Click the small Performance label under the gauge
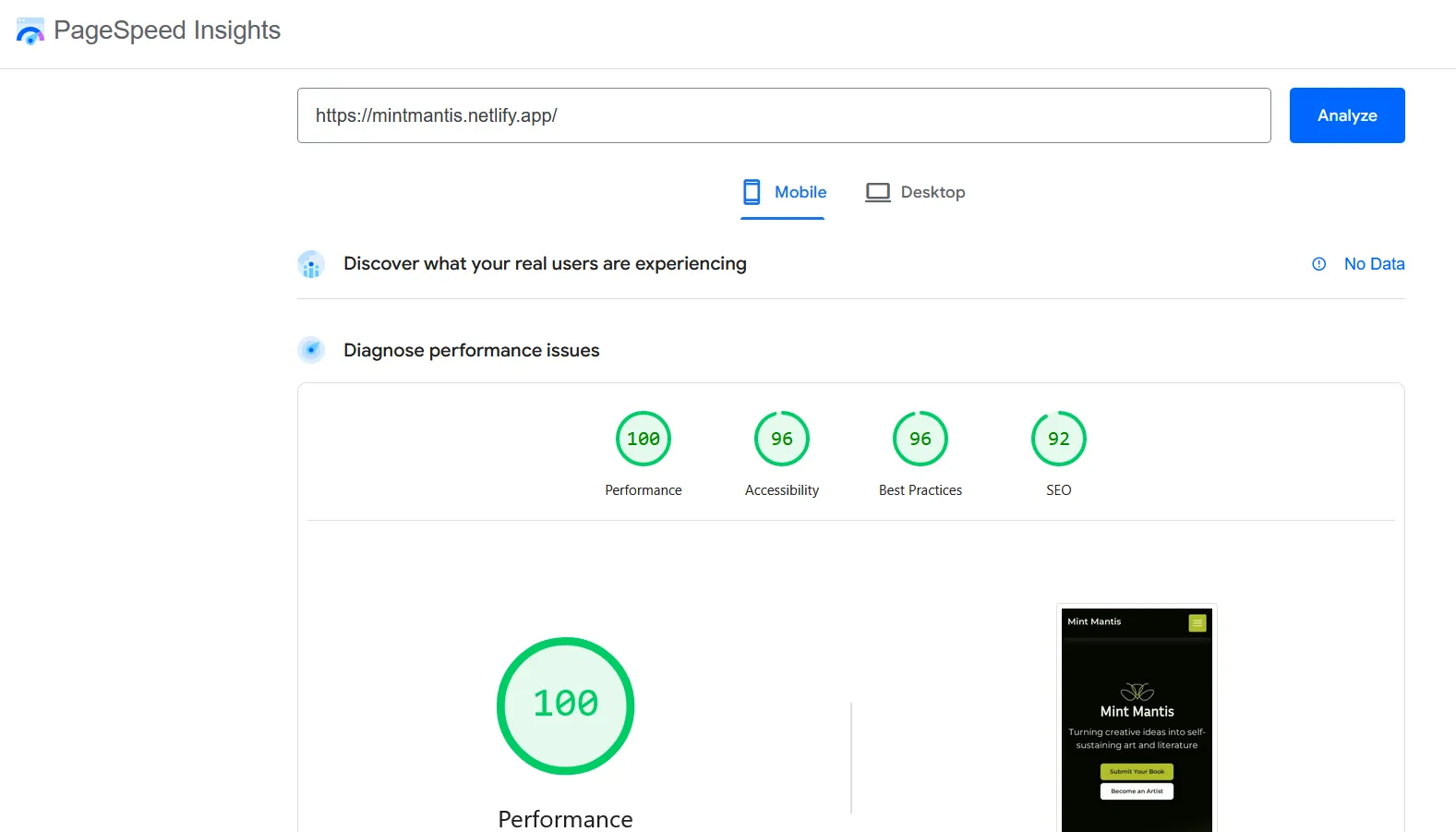1456x832 pixels. (x=644, y=490)
